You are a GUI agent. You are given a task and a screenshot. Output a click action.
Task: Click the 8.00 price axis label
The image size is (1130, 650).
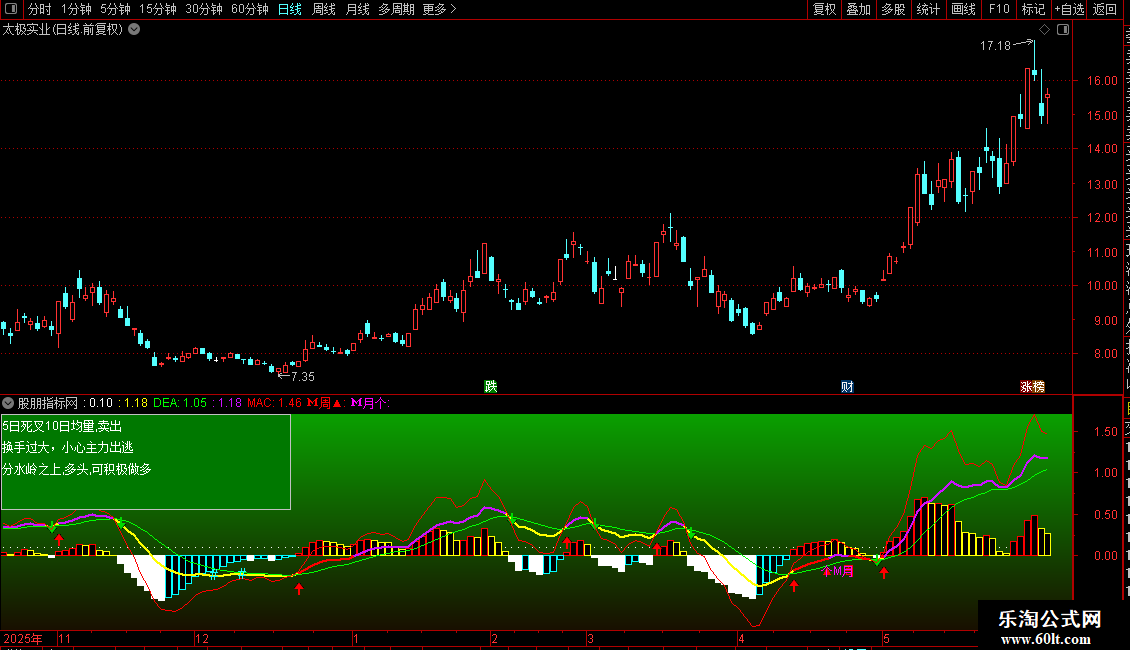point(1106,354)
